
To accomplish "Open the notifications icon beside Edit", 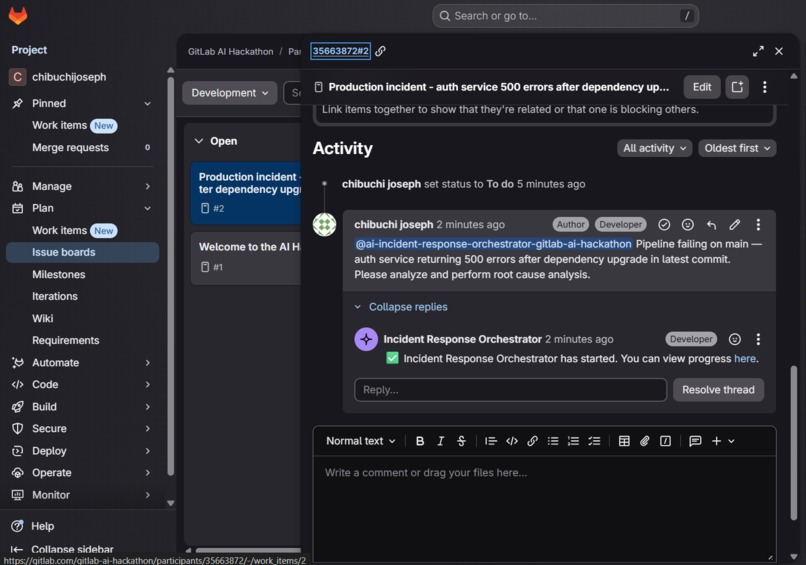I will (737, 87).
